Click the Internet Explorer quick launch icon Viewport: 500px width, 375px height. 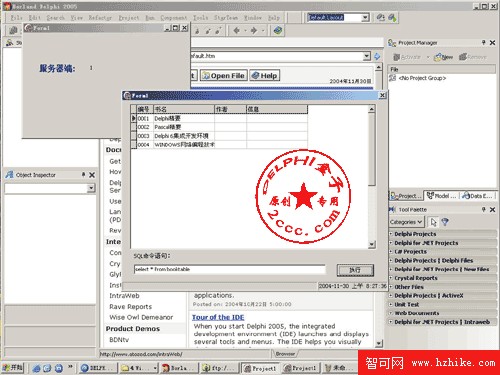point(37,368)
